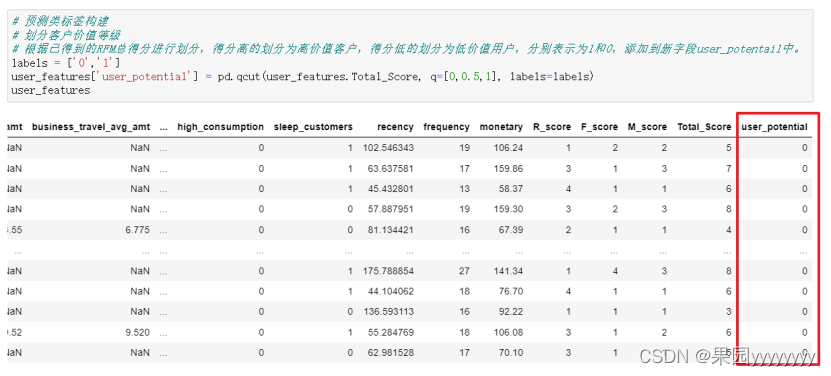Click the code line labels = ['0','1']

(x=66, y=63)
